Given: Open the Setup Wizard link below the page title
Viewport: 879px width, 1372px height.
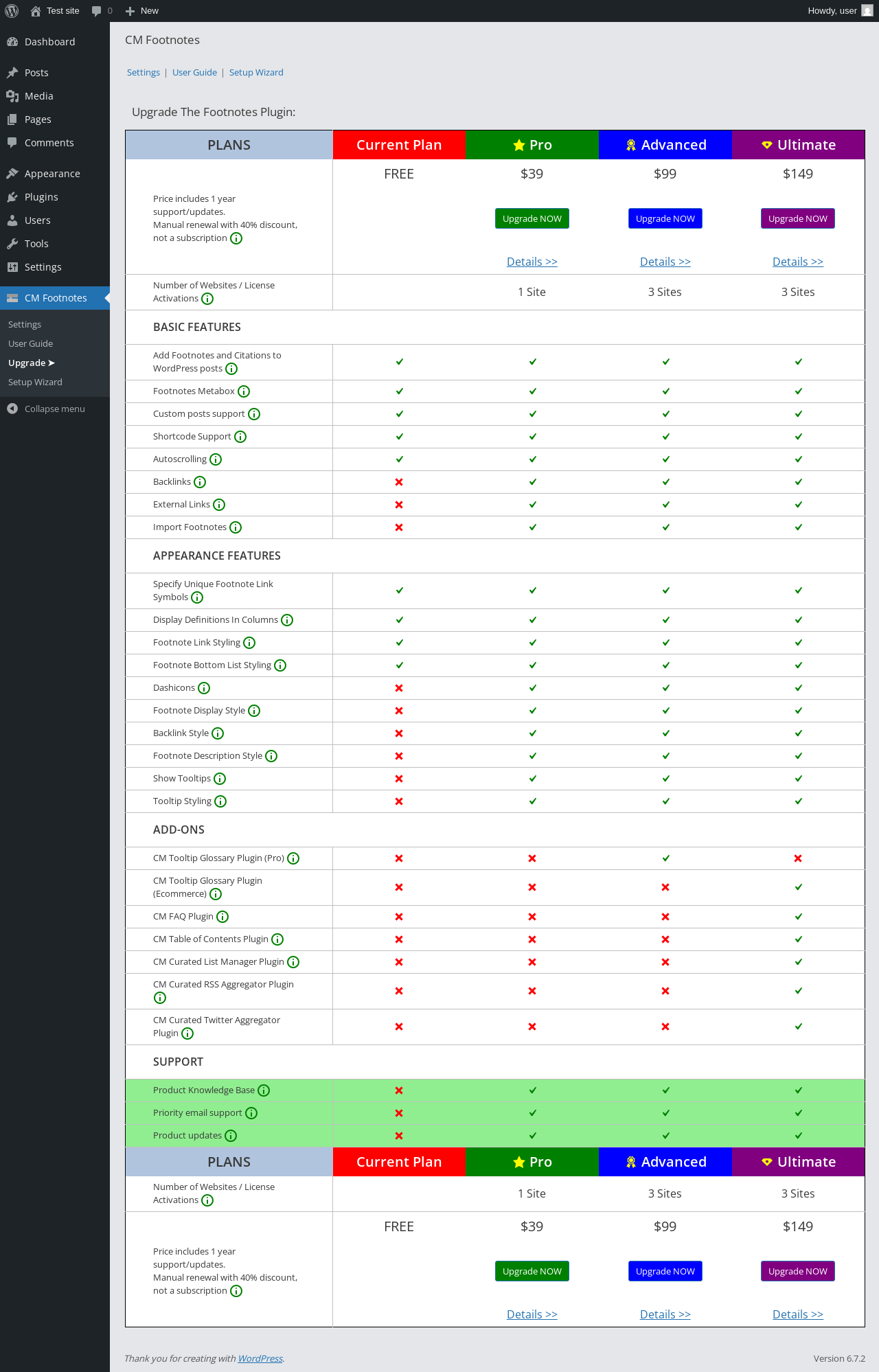Looking at the screenshot, I should pos(256,73).
